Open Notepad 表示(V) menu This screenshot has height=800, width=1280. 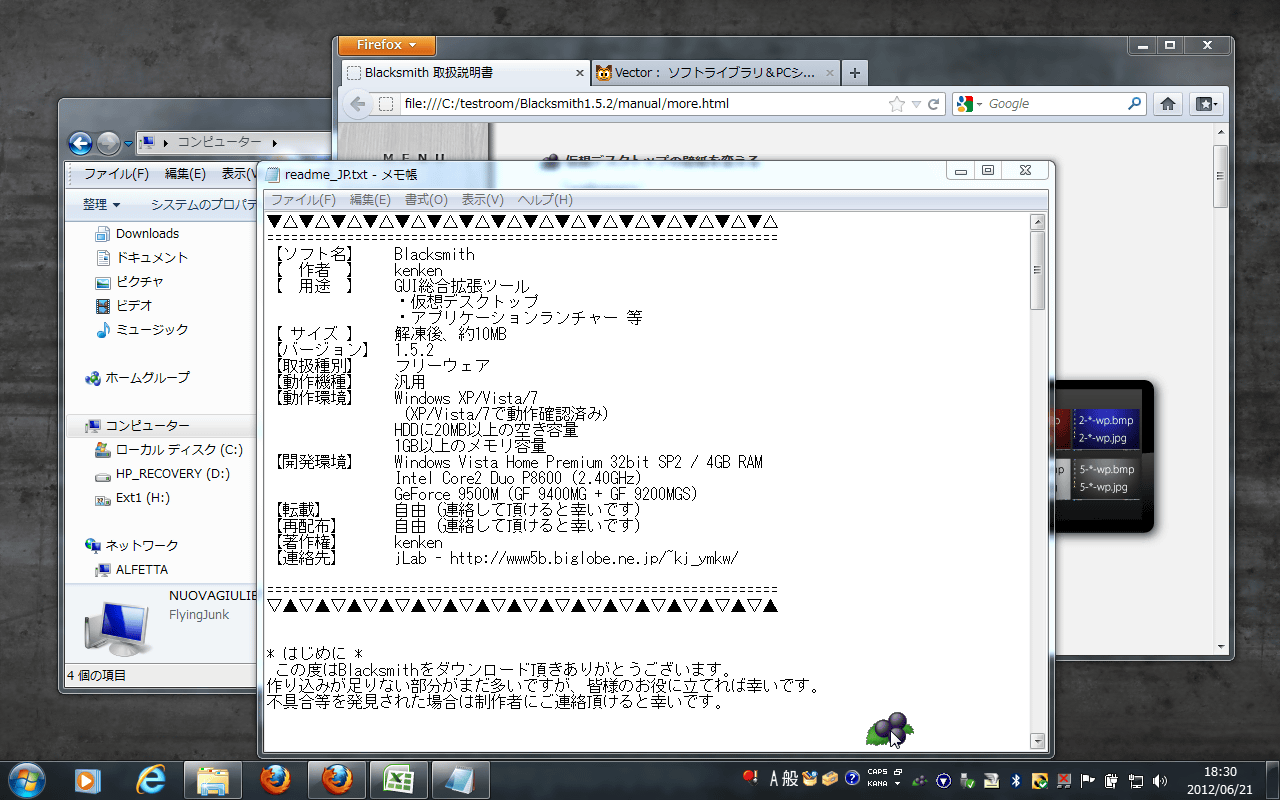click(482, 200)
